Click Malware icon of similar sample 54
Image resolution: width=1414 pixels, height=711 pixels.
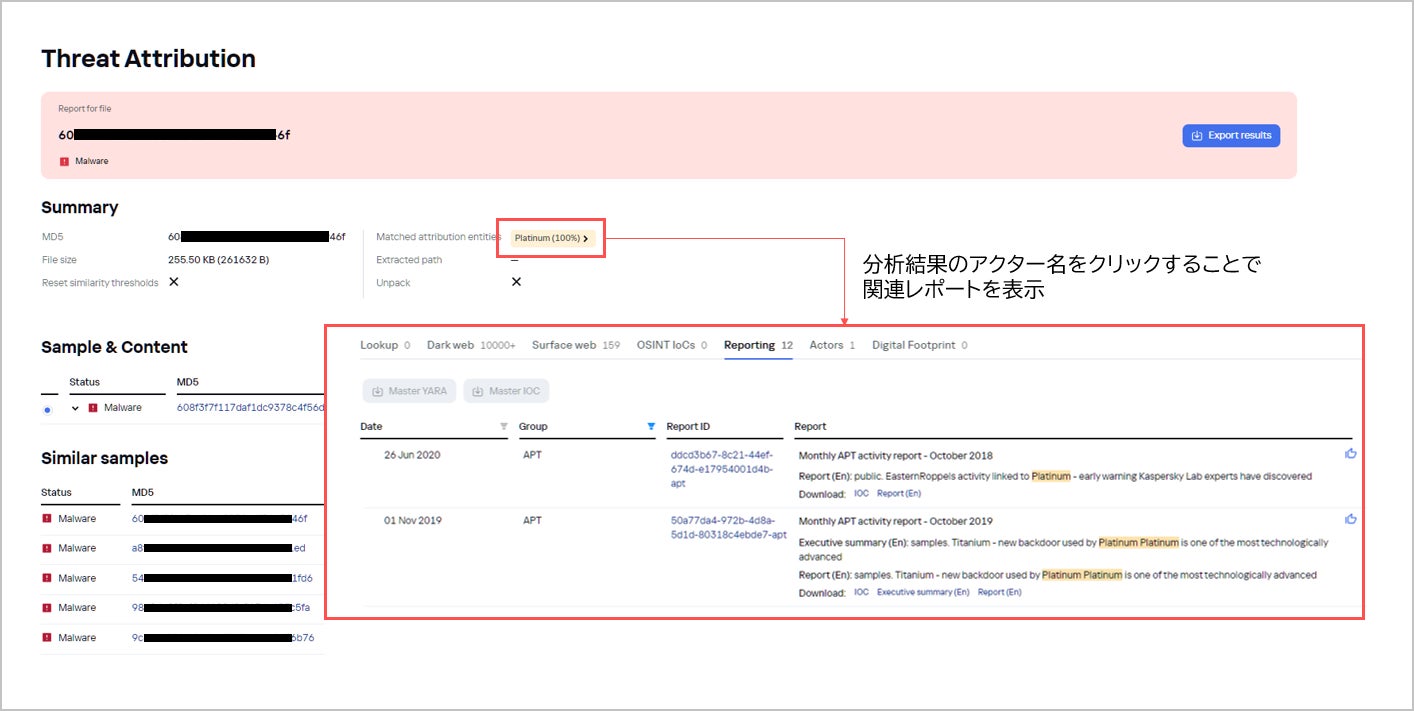(x=46, y=578)
